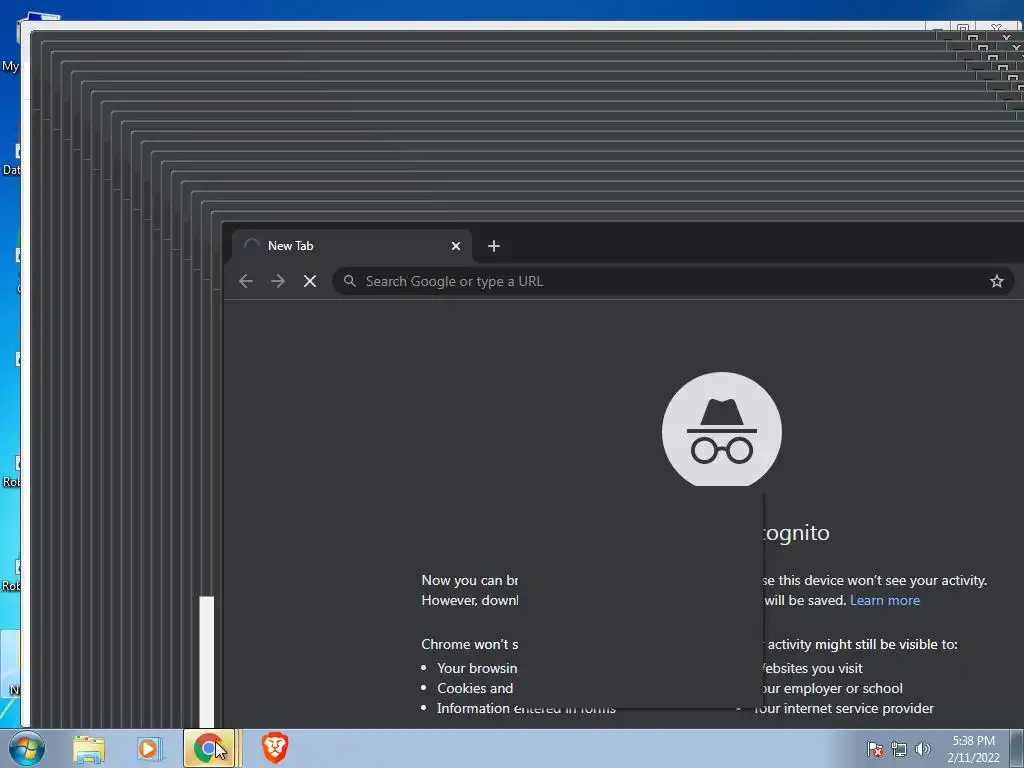Go forward with the Chrome forward arrow
The width and height of the screenshot is (1024, 768).
(278, 281)
